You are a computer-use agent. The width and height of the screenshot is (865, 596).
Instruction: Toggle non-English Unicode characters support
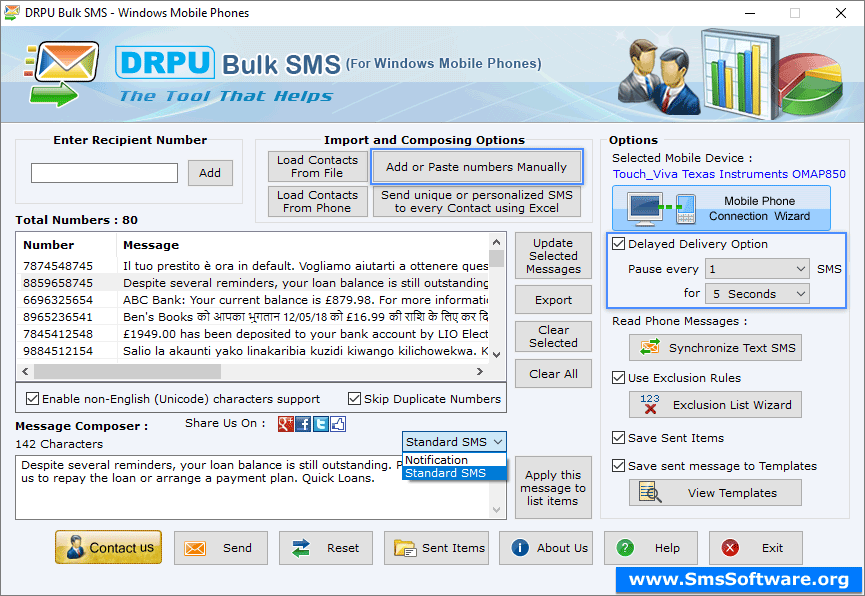point(33,398)
